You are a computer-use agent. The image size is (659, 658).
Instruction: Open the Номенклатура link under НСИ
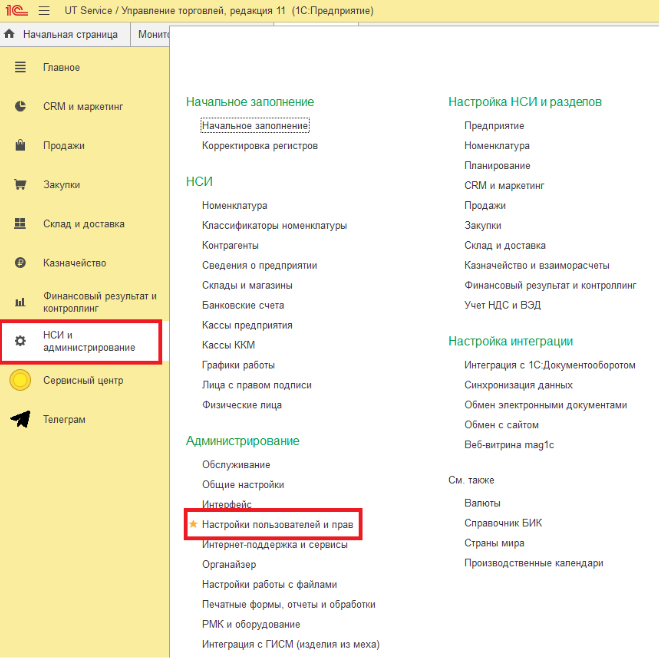pyautogui.click(x=234, y=205)
